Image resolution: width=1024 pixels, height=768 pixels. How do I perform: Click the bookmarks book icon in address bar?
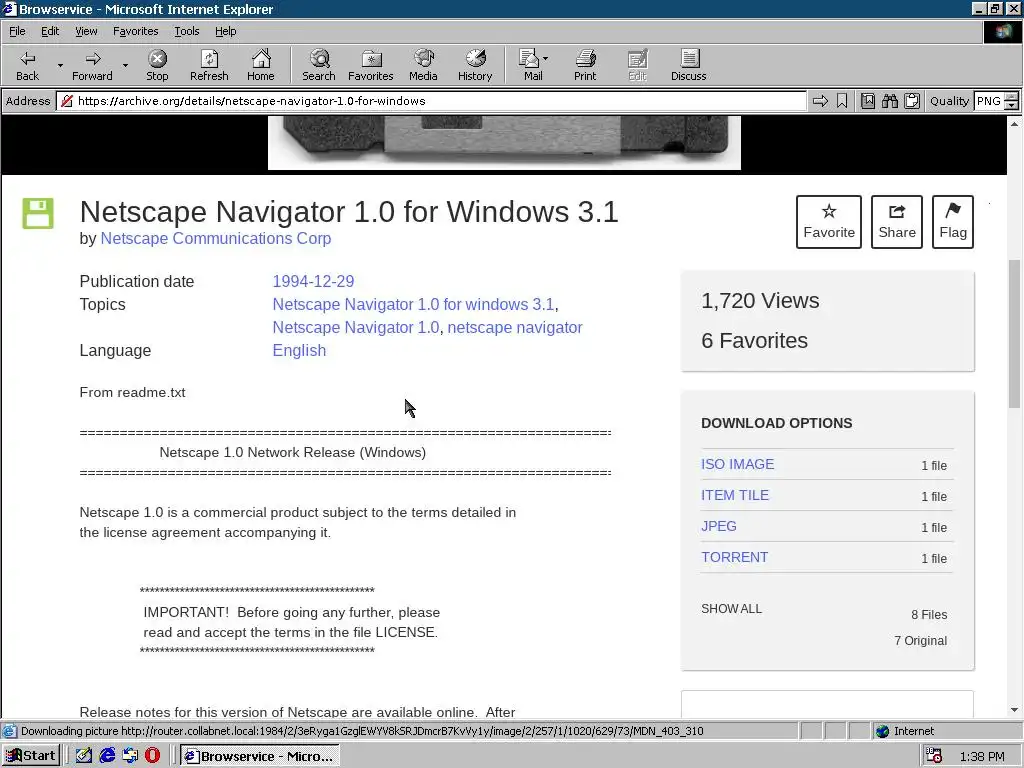pyautogui.click(x=868, y=101)
